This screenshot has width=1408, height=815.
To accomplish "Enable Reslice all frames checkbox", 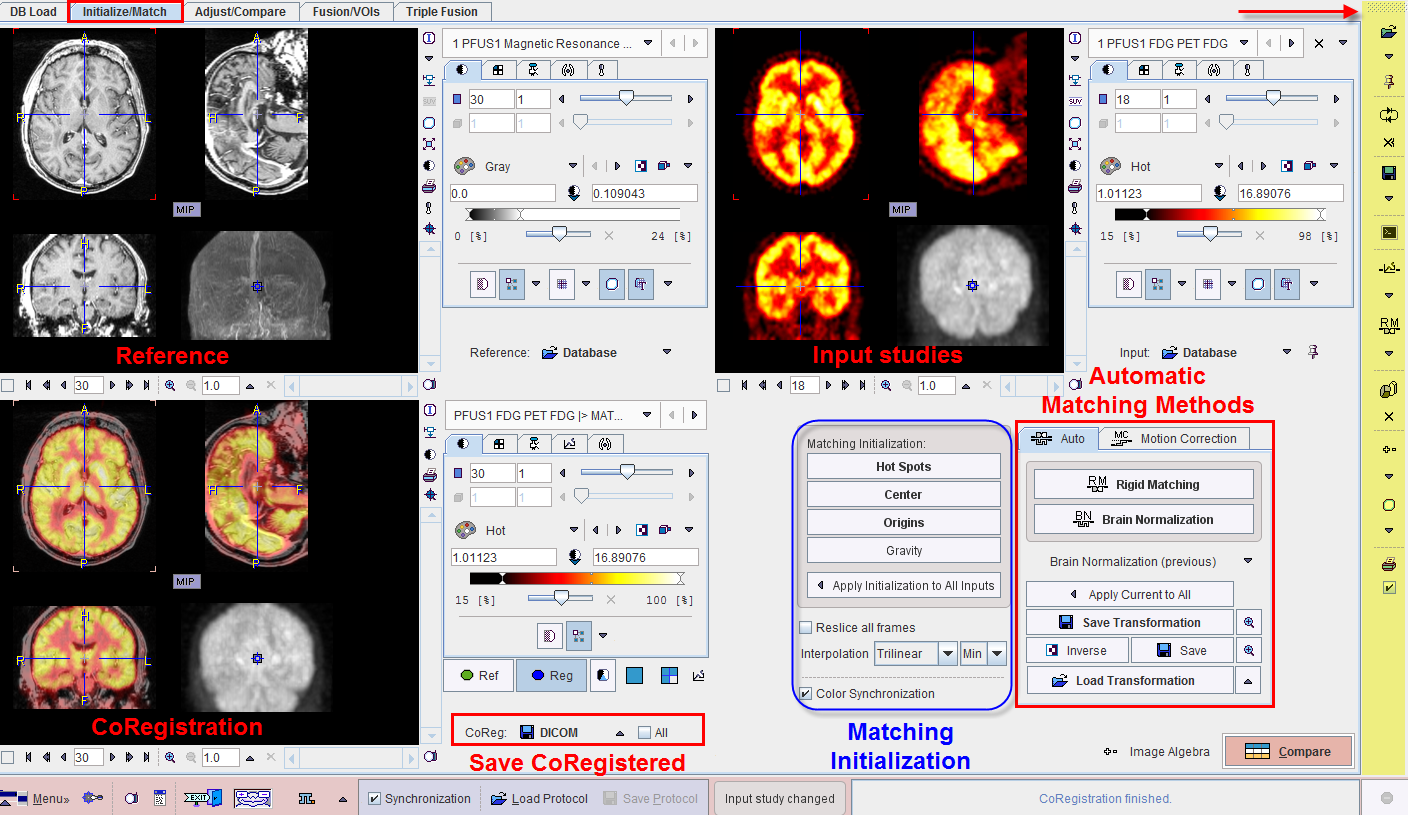I will click(x=806, y=628).
